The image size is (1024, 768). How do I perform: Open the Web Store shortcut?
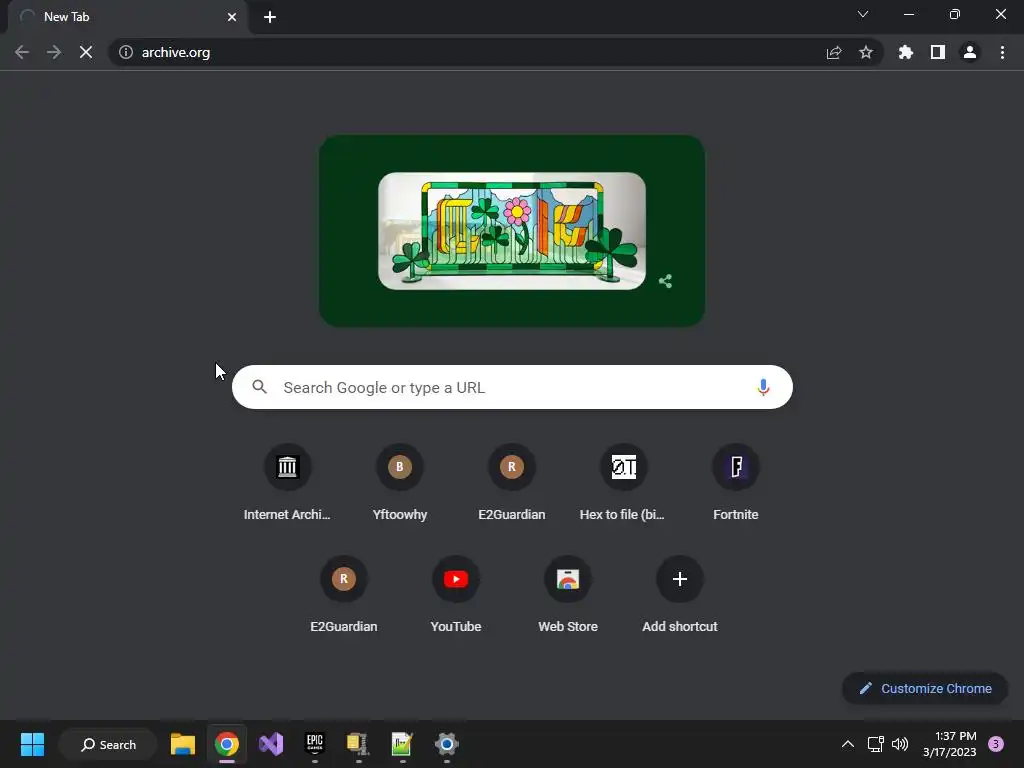[x=568, y=595]
